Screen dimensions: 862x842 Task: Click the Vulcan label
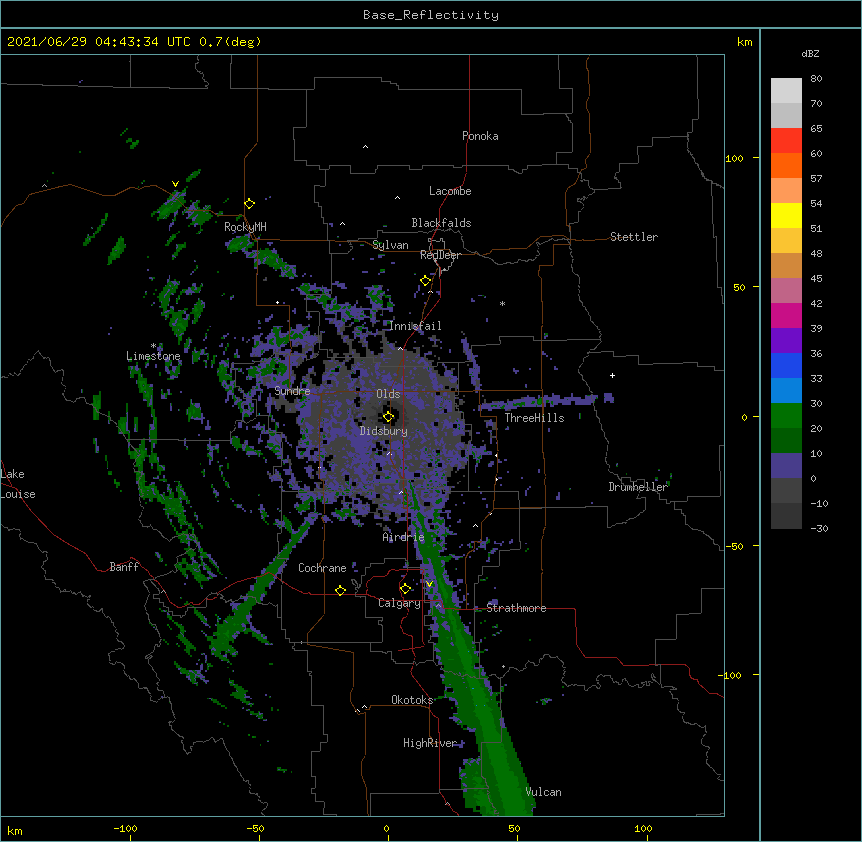pos(543,792)
